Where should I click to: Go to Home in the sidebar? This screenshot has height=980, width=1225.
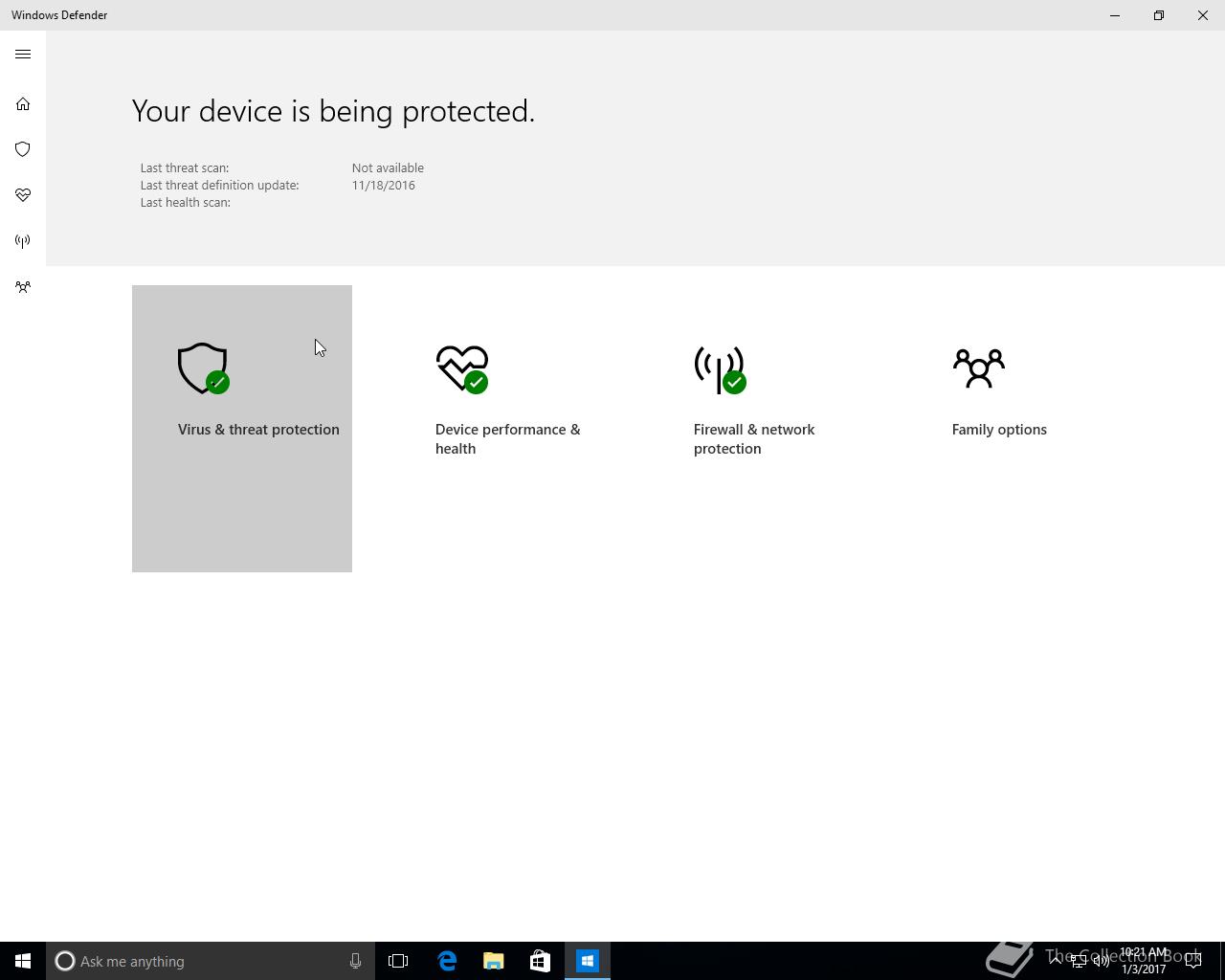click(23, 103)
